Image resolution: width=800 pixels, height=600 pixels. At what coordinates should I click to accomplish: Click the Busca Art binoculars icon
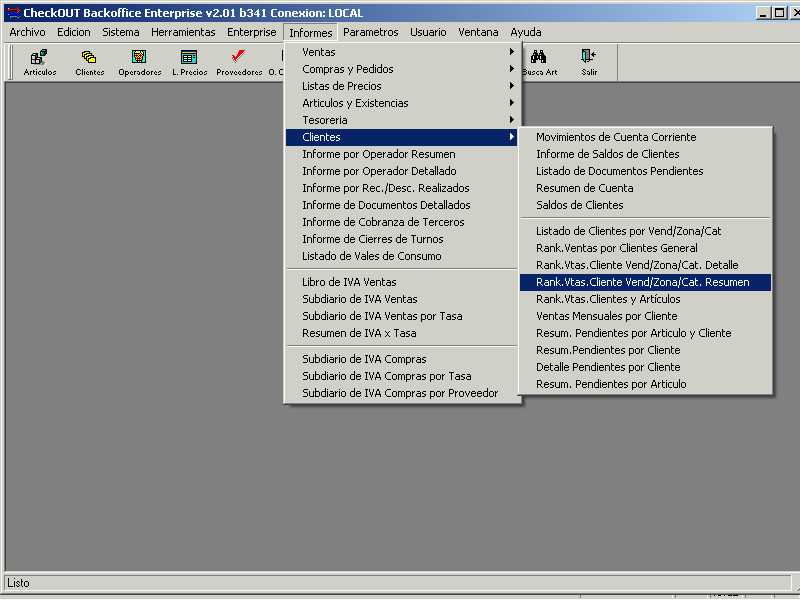(539, 62)
